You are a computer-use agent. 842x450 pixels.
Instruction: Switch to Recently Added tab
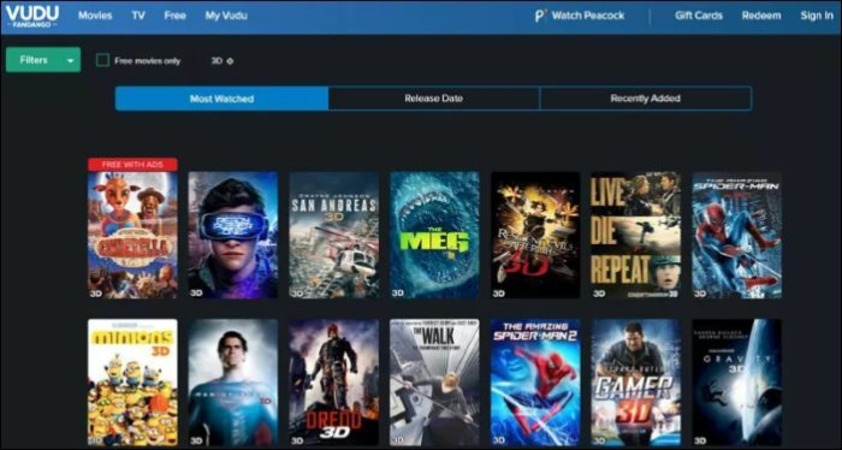pos(645,99)
